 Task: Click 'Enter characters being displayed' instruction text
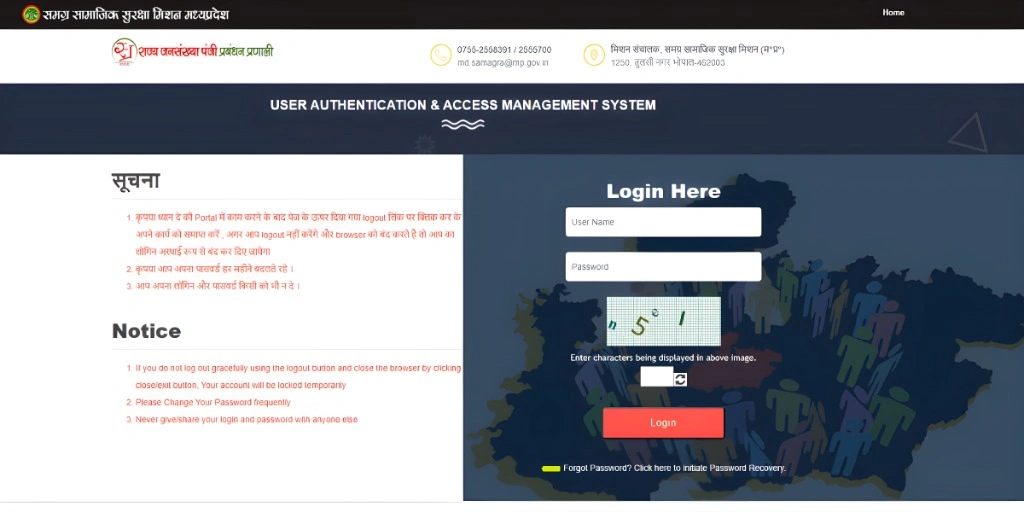point(663,358)
